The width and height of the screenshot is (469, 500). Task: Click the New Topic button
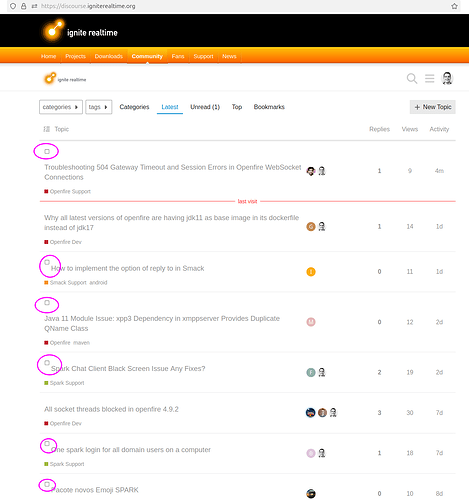point(433,107)
